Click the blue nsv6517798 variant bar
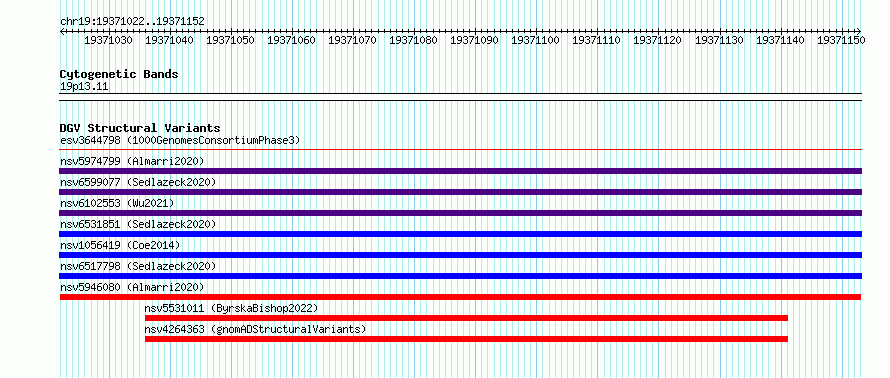This screenshot has width=890, height=378. point(461,276)
